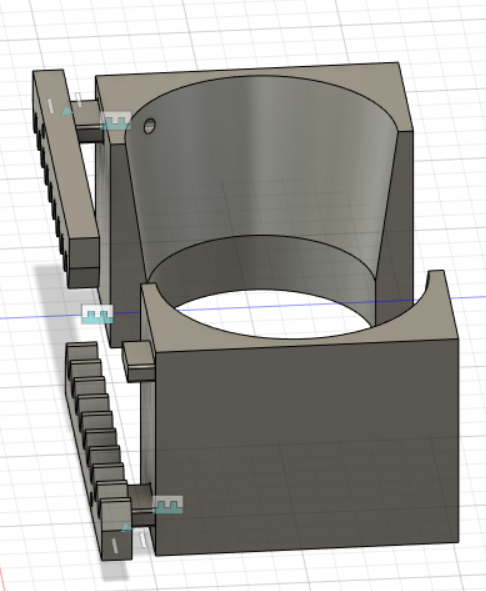The image size is (486, 591).
Task: Select the joint glyph on the front block's lower peg
Action: tap(168, 505)
